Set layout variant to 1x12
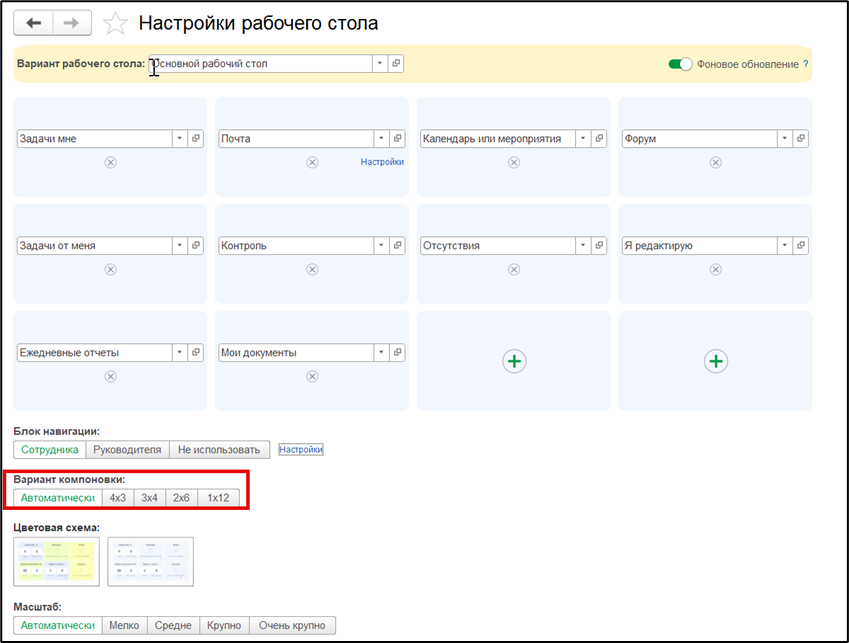 (218, 498)
